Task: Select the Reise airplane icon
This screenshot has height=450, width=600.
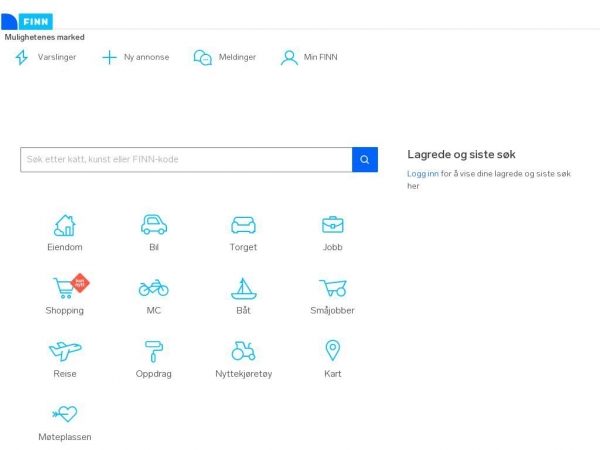Action: (65, 351)
